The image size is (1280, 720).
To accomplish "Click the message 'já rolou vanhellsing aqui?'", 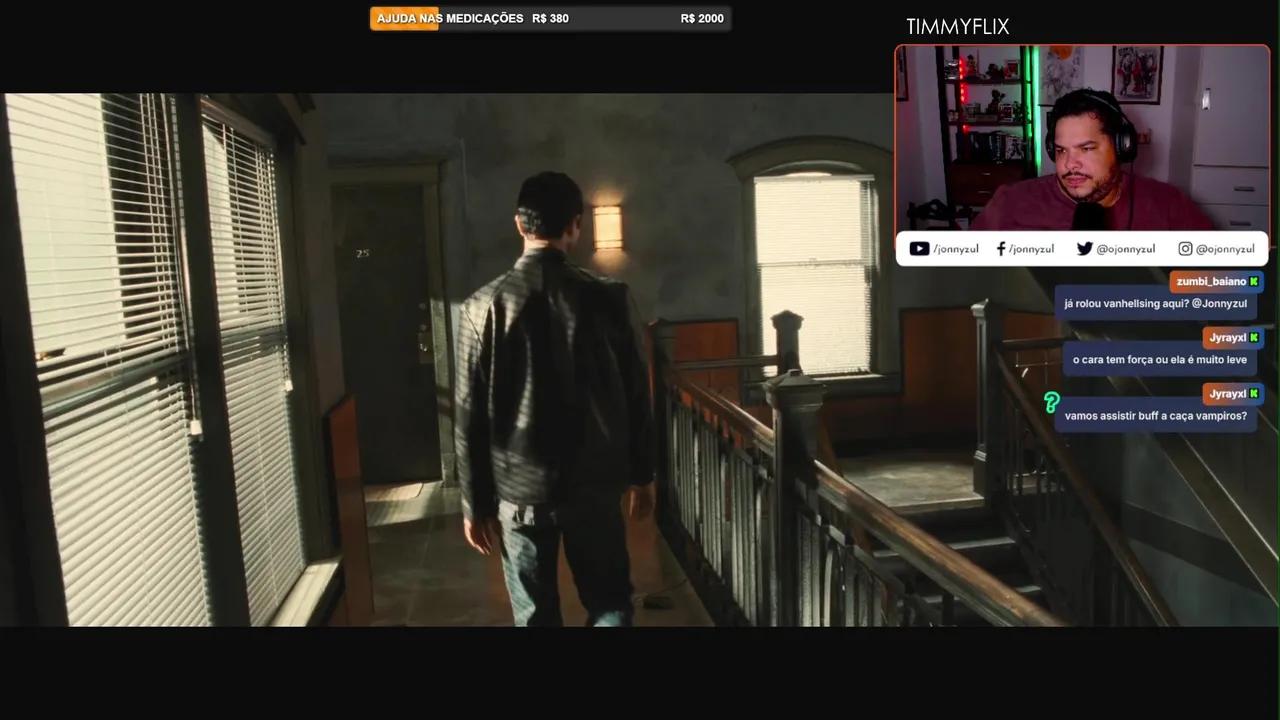I will tap(1157, 304).
